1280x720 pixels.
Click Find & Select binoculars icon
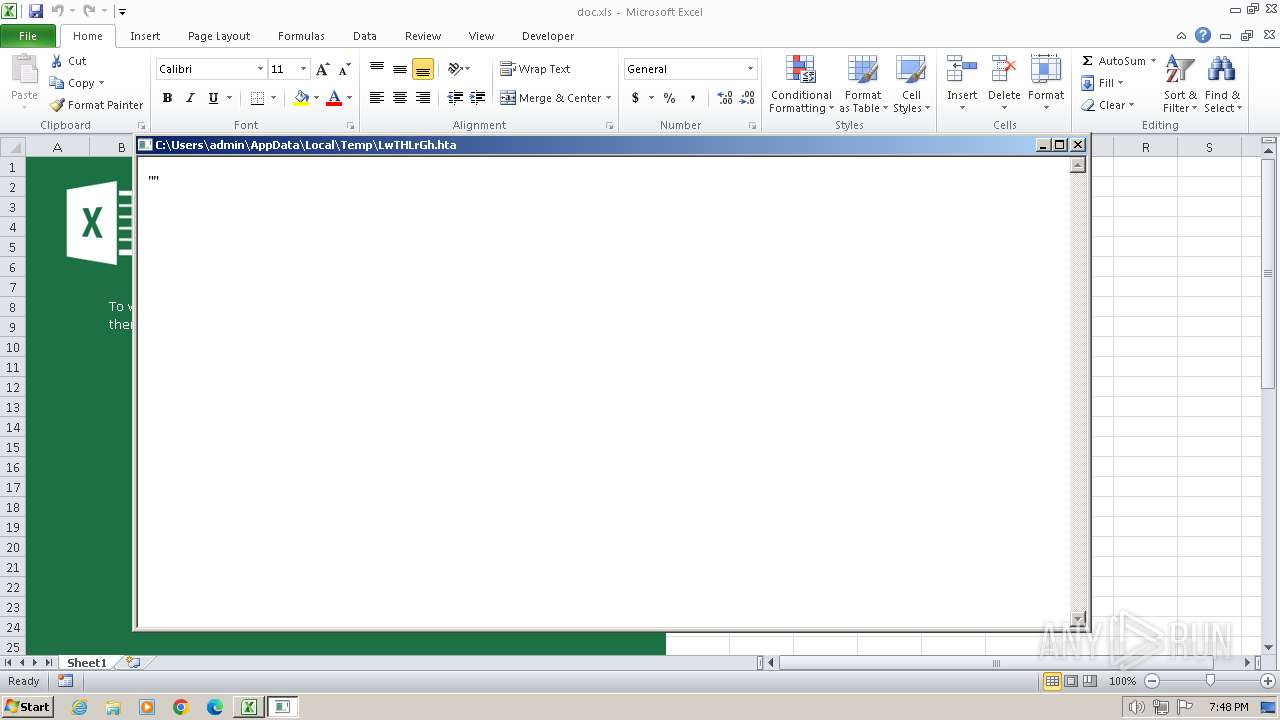pyautogui.click(x=1221, y=70)
